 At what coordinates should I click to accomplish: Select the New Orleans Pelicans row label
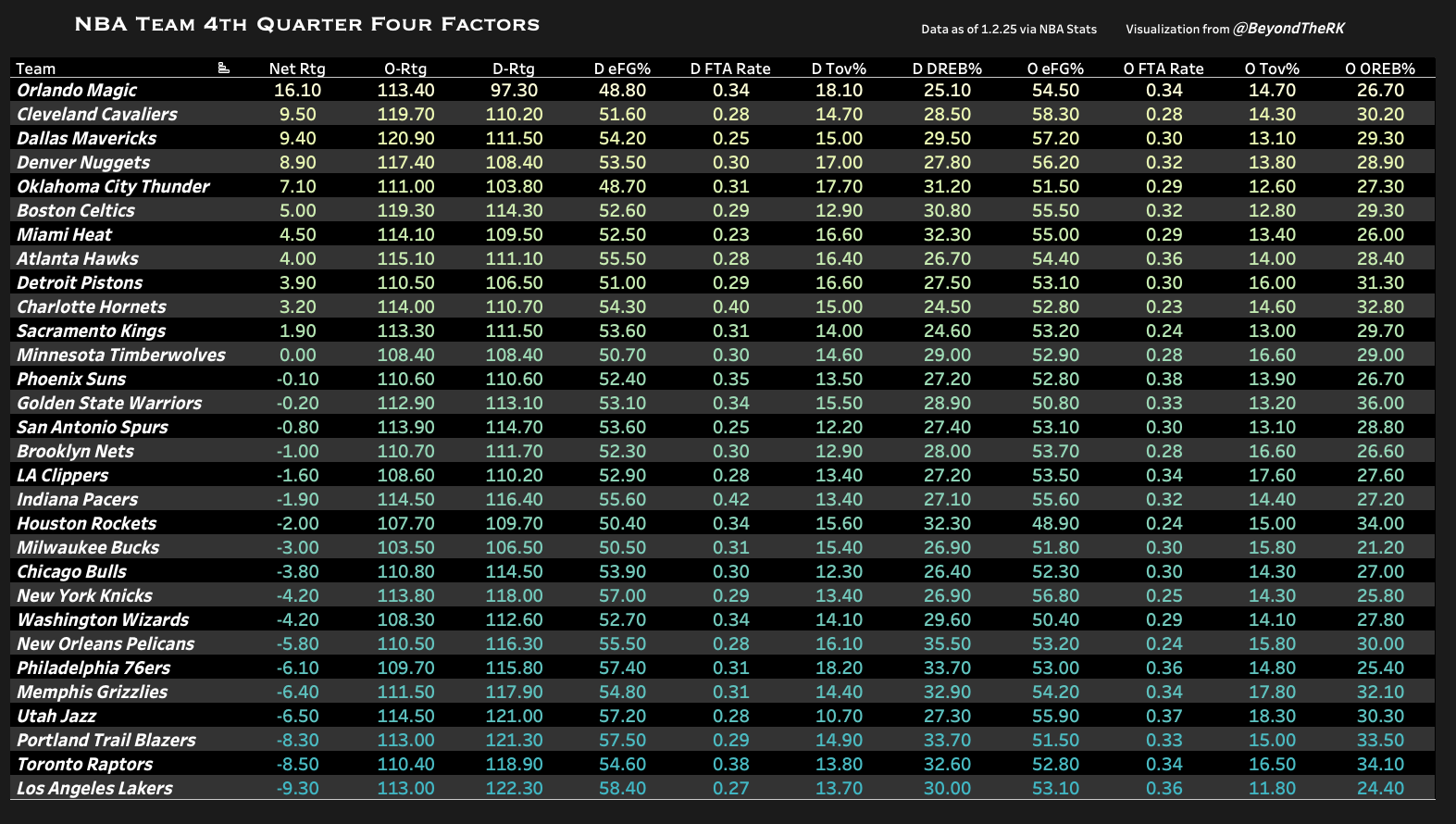106,643
